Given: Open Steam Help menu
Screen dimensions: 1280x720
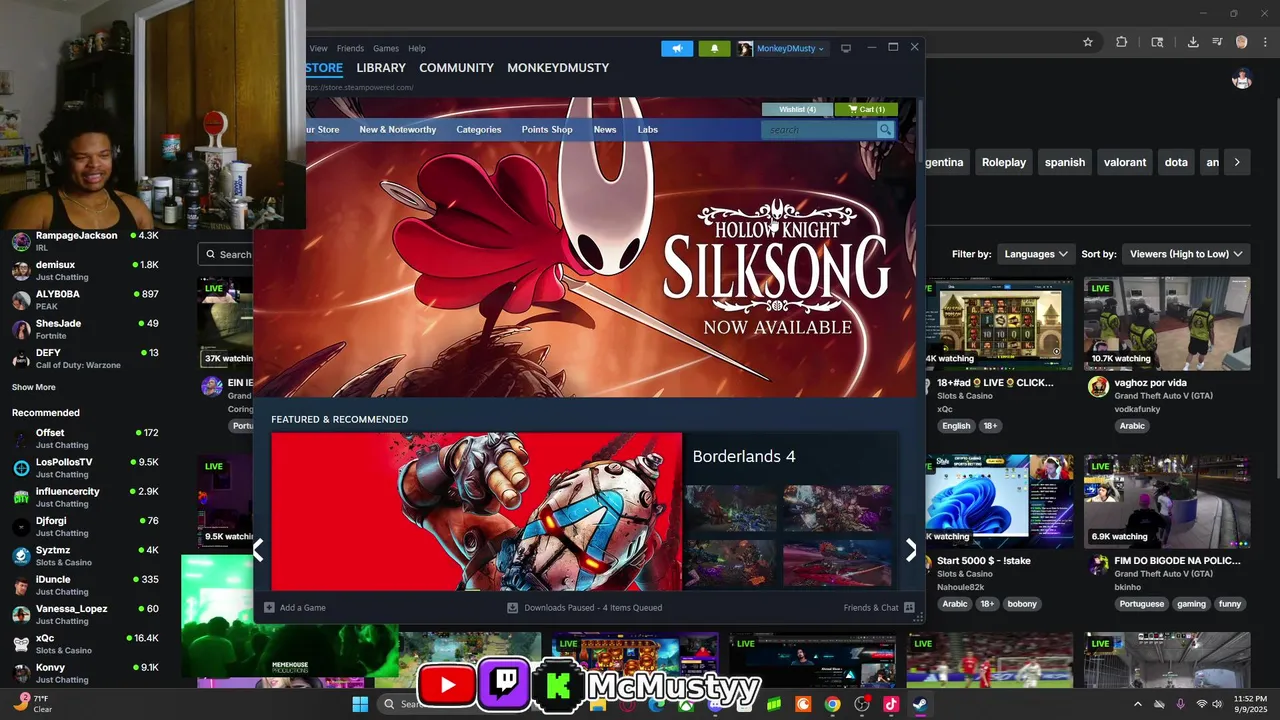Looking at the screenshot, I should (417, 48).
